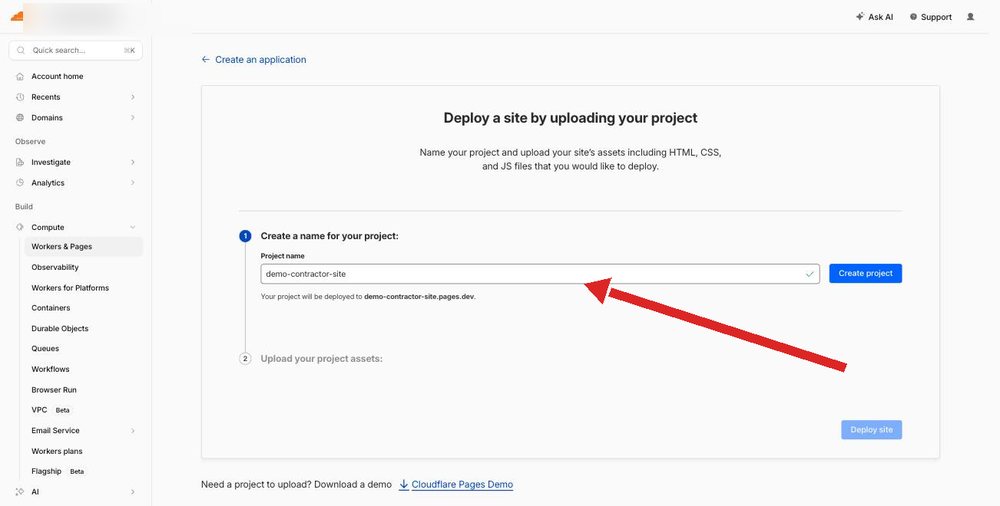
Task: Click the Support help icon
Action: click(x=913, y=17)
